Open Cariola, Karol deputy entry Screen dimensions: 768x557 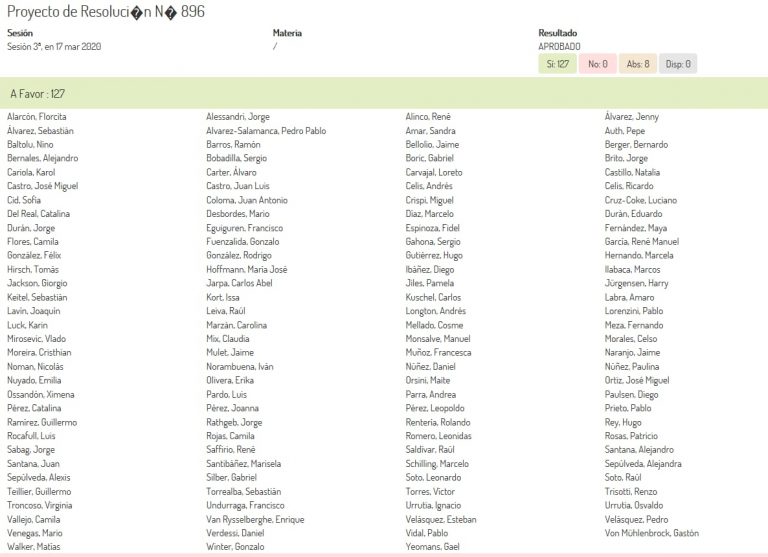pyautogui.click(x=31, y=172)
